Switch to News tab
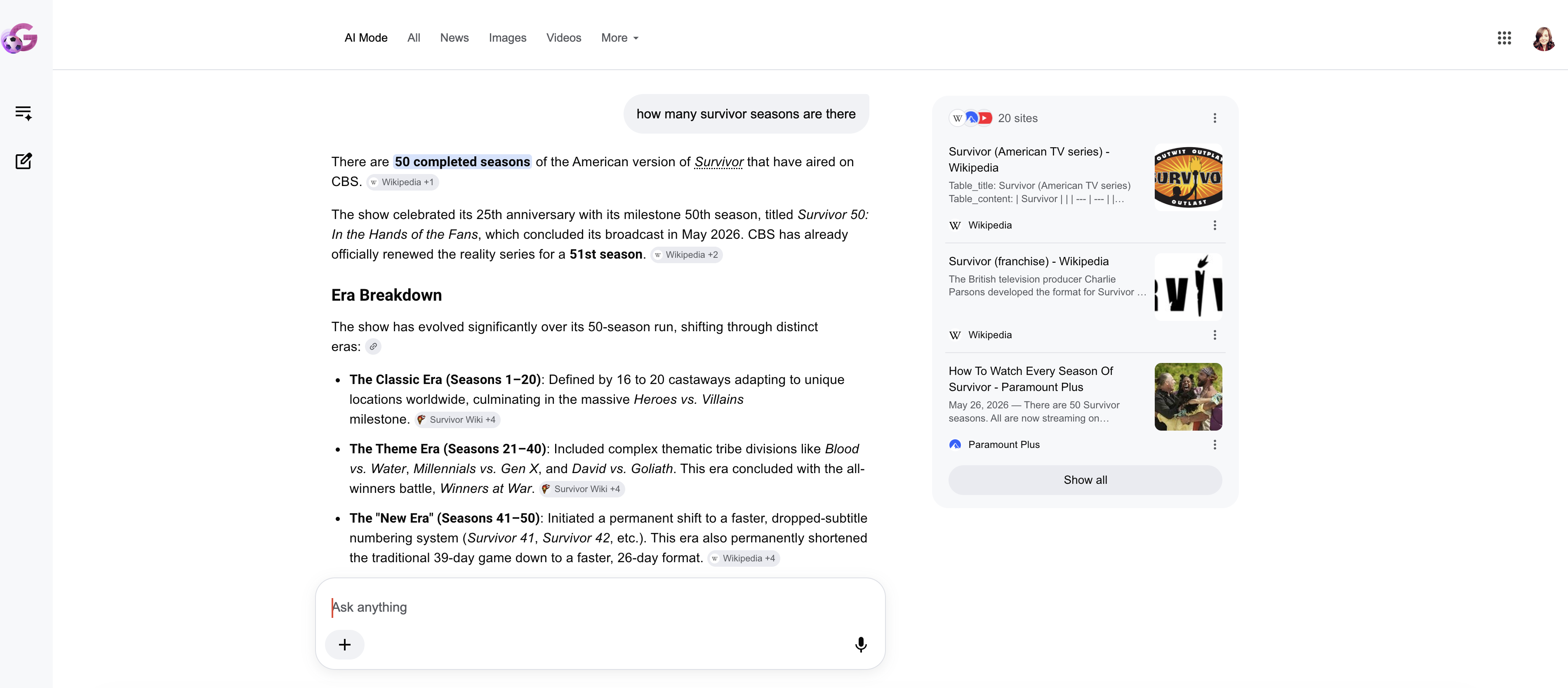This screenshot has width=1568, height=688. (454, 38)
